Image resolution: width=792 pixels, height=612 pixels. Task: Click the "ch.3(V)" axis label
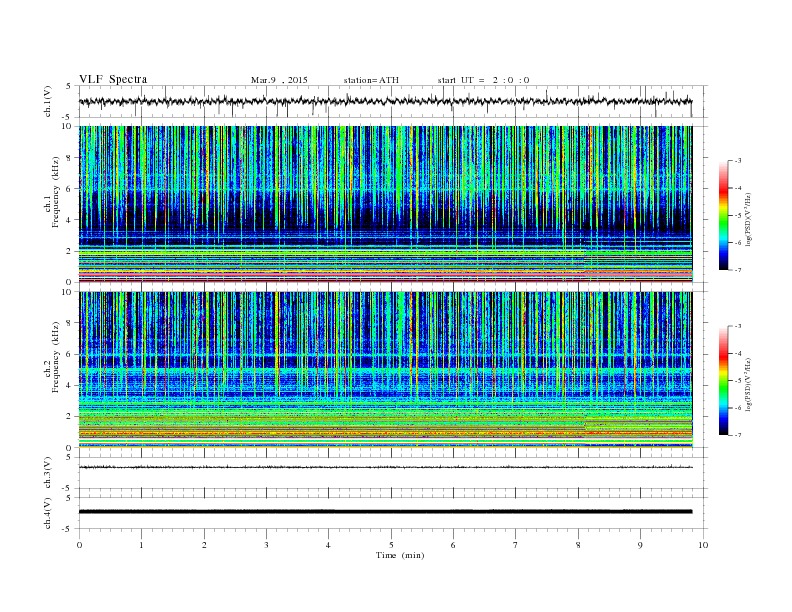[x=48, y=473]
